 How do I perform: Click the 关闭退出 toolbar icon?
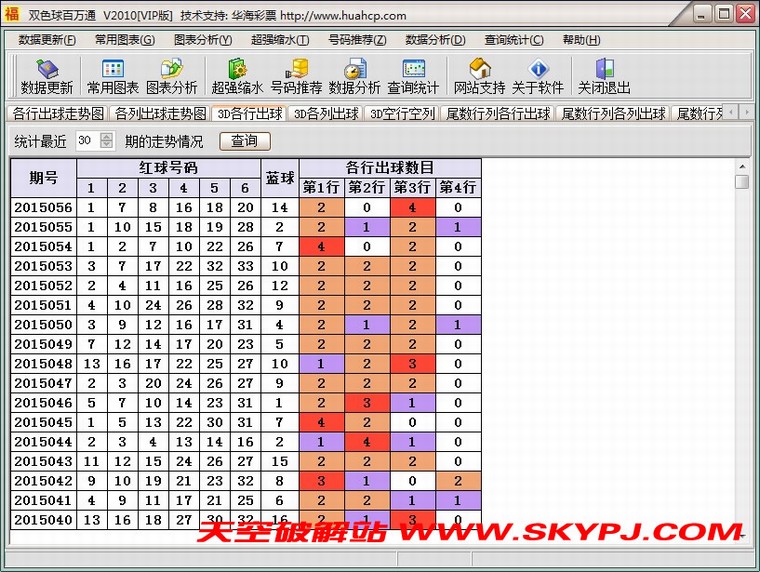604,76
